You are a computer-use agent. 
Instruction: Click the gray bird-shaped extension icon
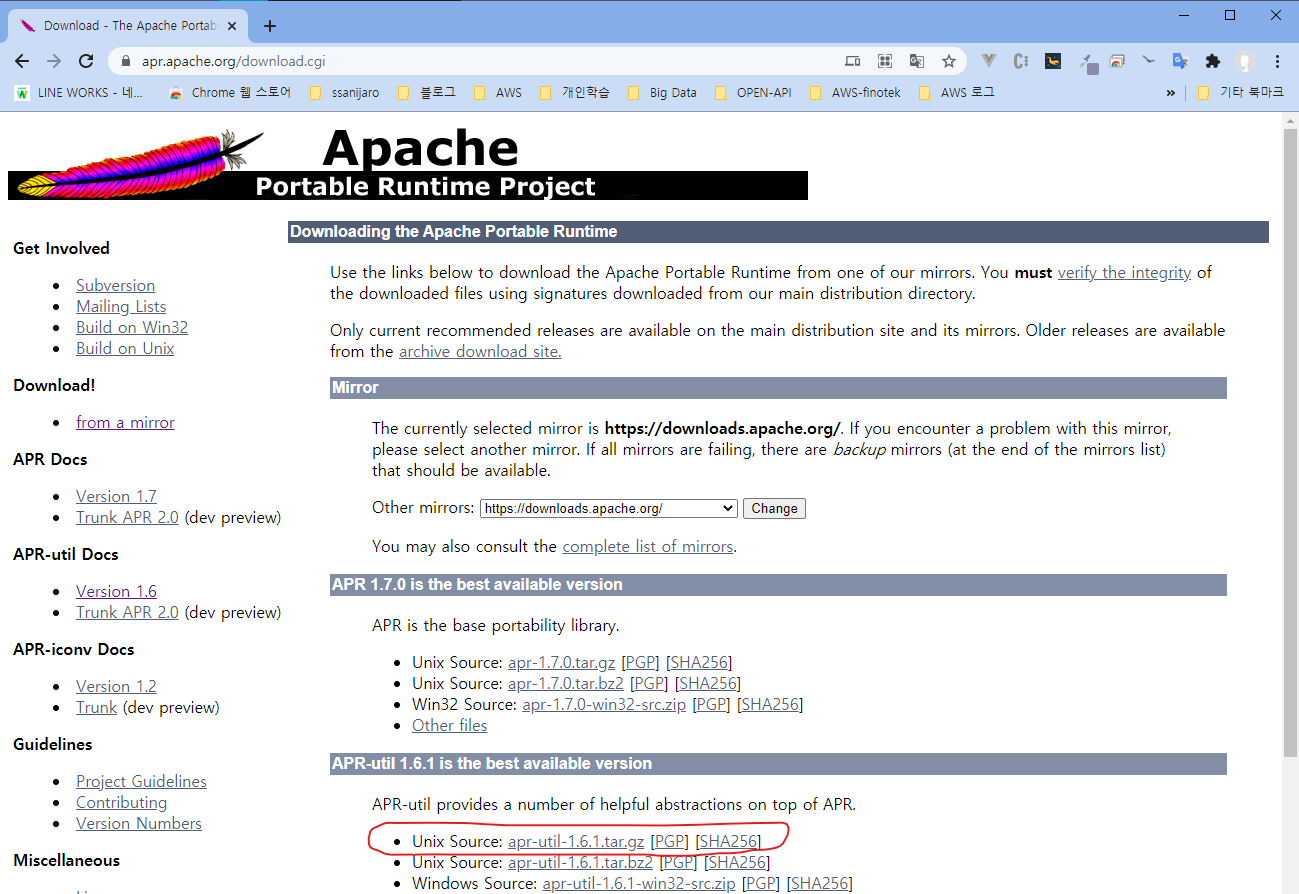pos(1149,61)
